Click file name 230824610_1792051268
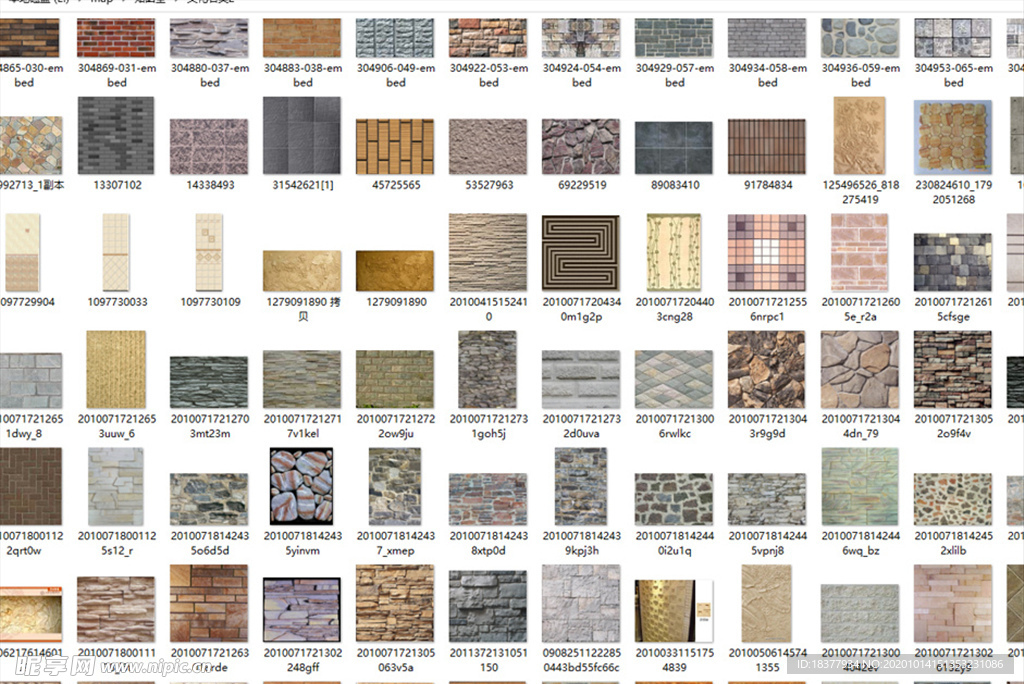 [953, 192]
